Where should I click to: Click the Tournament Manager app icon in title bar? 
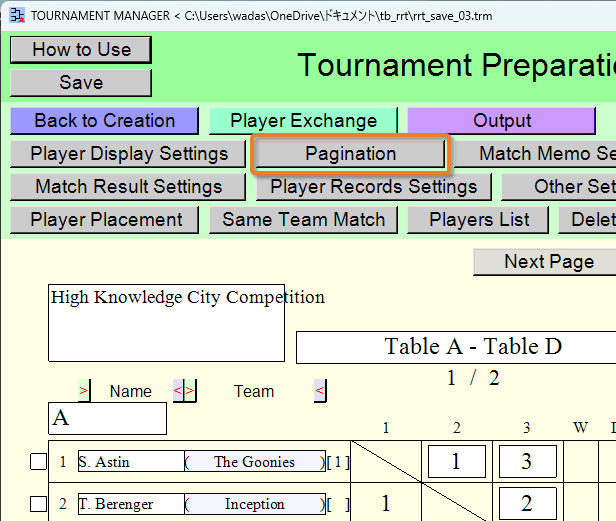click(17, 15)
